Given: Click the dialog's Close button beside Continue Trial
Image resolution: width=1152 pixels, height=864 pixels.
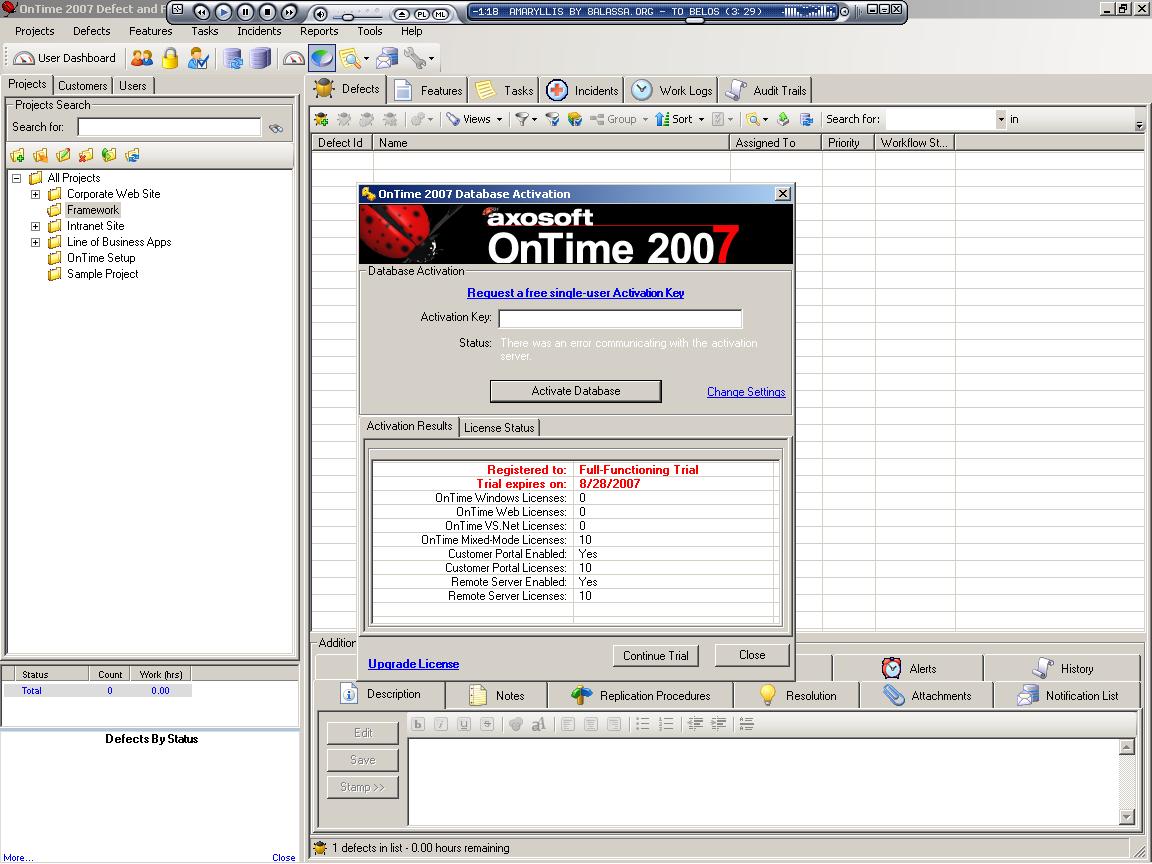Looking at the screenshot, I should pyautogui.click(x=752, y=655).
